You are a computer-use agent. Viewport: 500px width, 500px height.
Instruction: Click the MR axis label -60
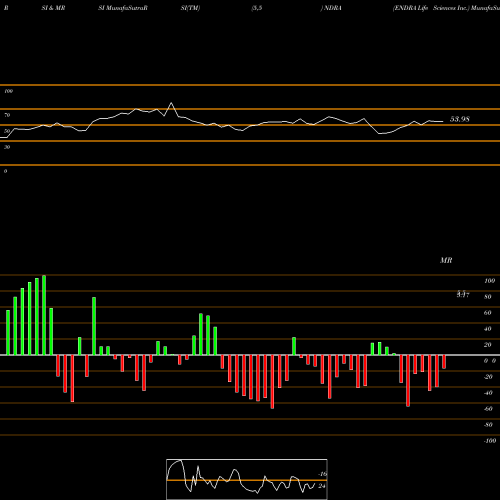coord(488,409)
